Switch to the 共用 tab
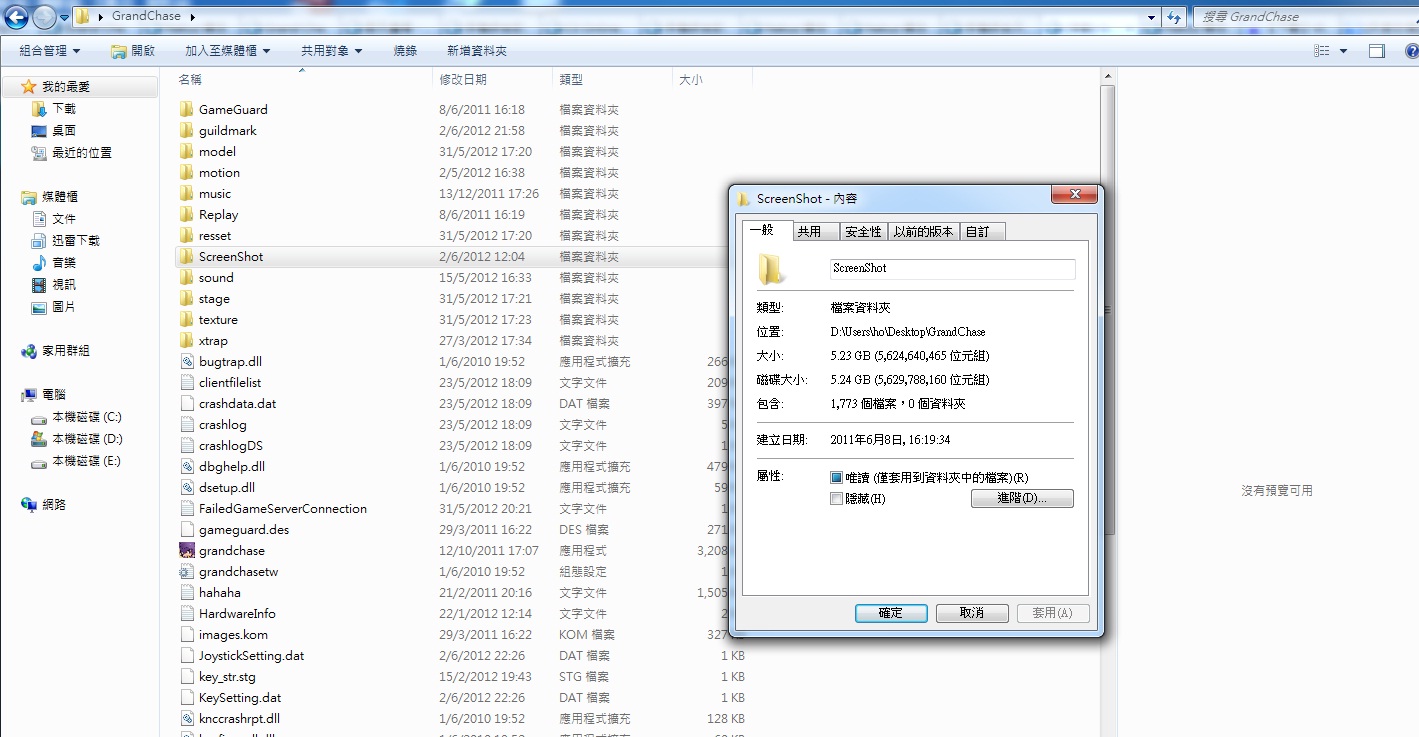Viewport: 1419px width, 737px height. (x=814, y=232)
